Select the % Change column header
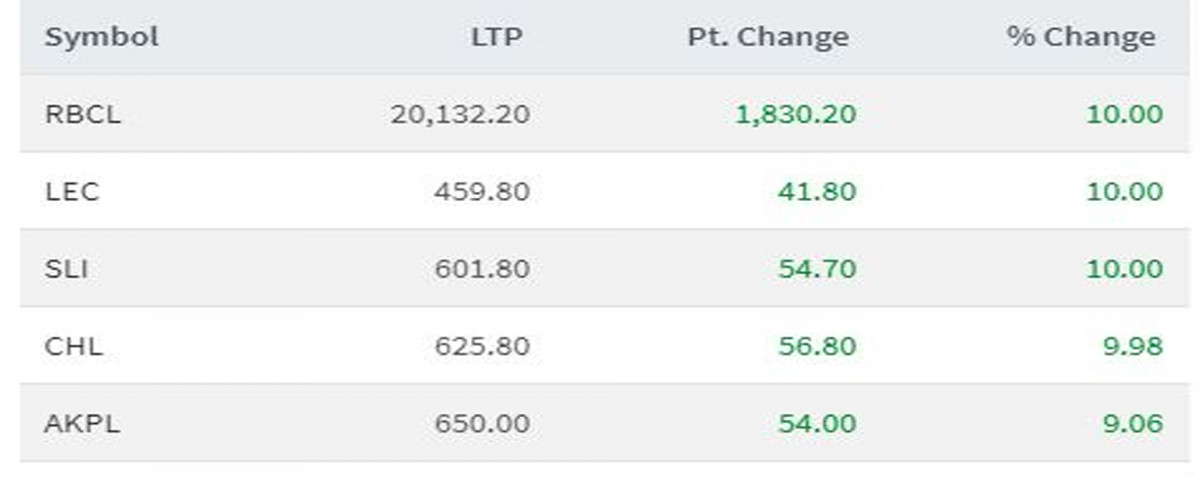 [x=1080, y=37]
